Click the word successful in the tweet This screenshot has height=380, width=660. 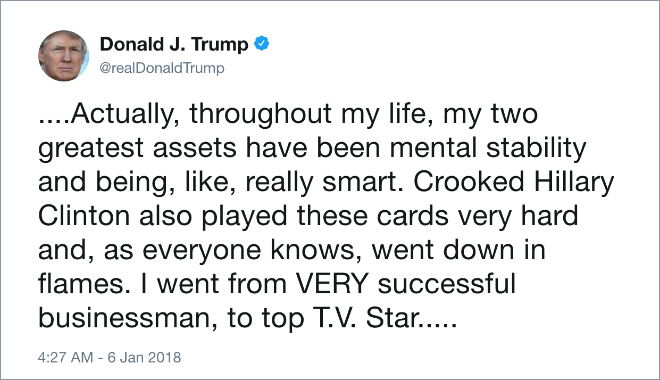coord(447,283)
